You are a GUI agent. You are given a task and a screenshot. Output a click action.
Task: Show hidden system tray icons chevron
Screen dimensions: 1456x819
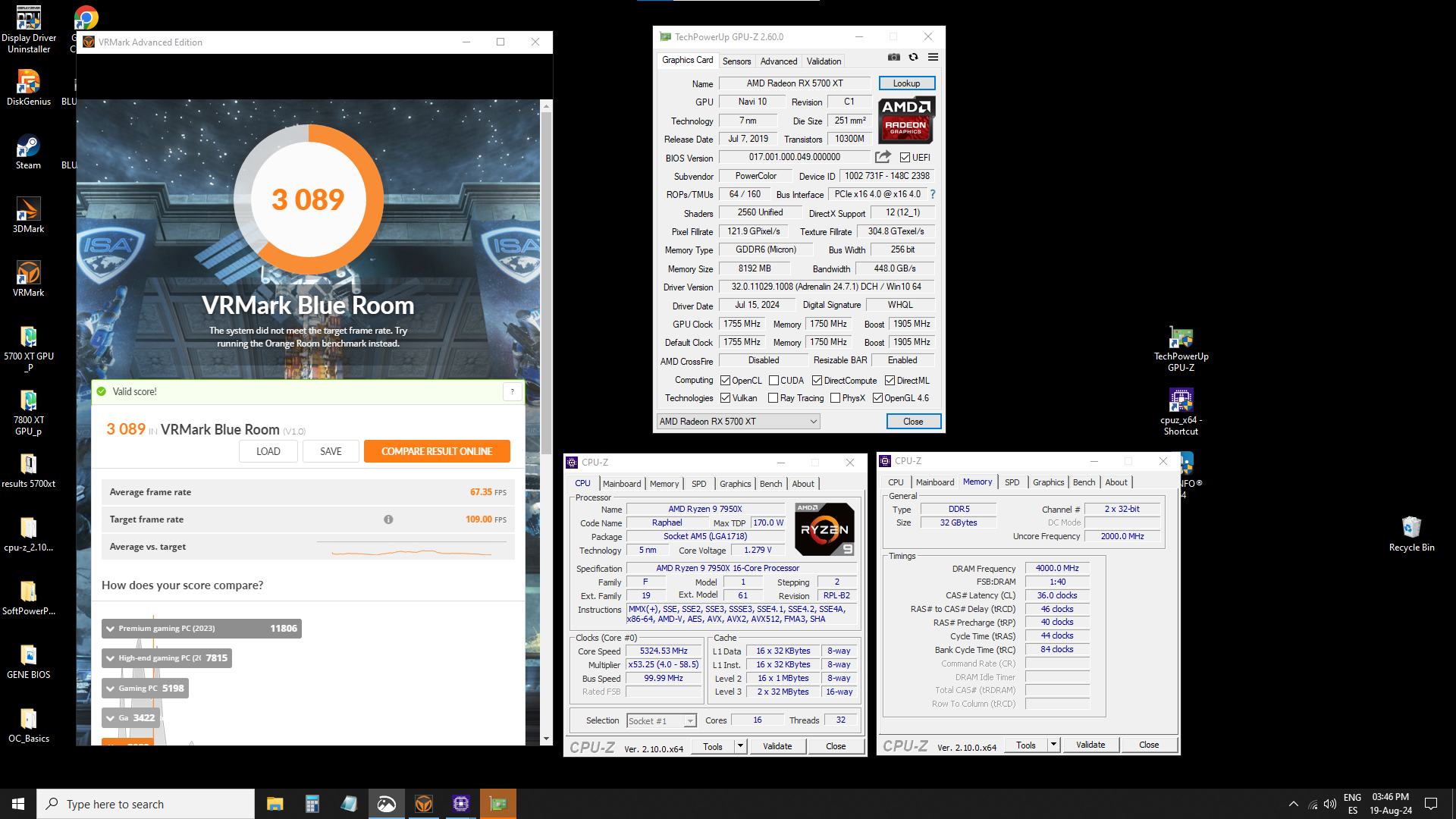point(1293,804)
